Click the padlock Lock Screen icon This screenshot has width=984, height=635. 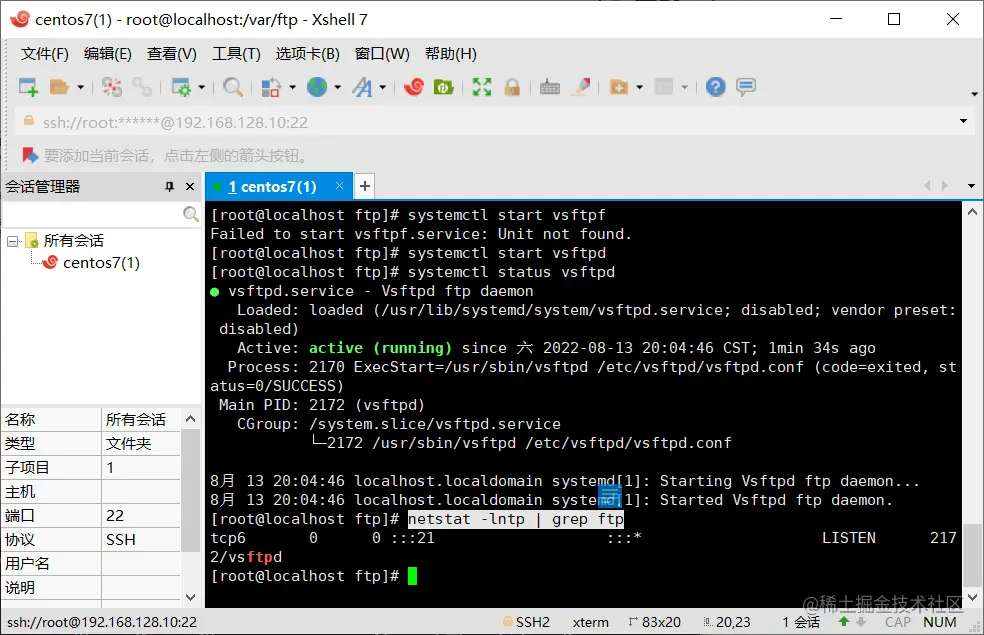coord(512,87)
